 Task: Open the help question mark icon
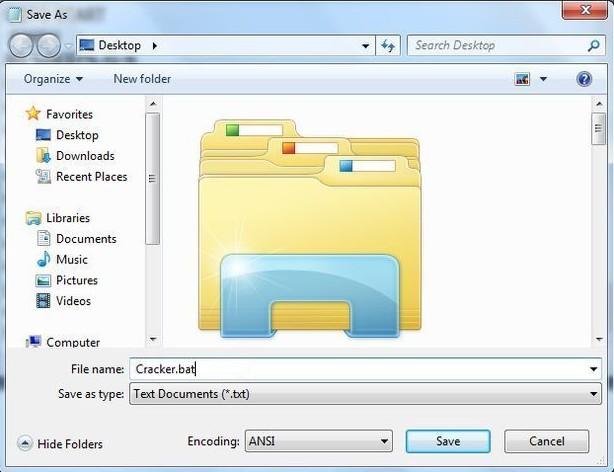(x=584, y=79)
